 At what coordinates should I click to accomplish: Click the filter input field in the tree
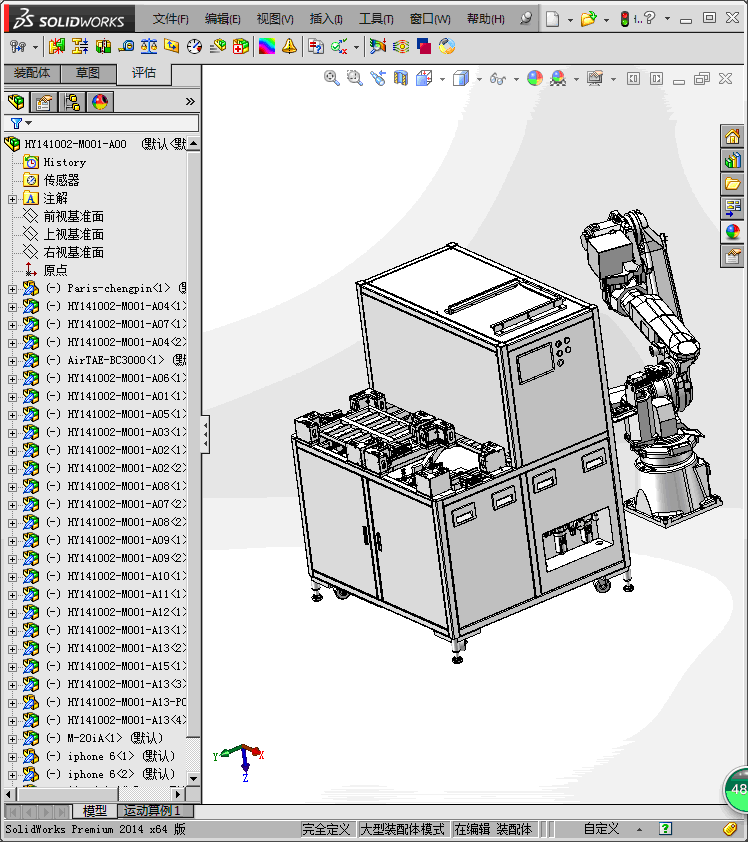pyautogui.click(x=110, y=123)
